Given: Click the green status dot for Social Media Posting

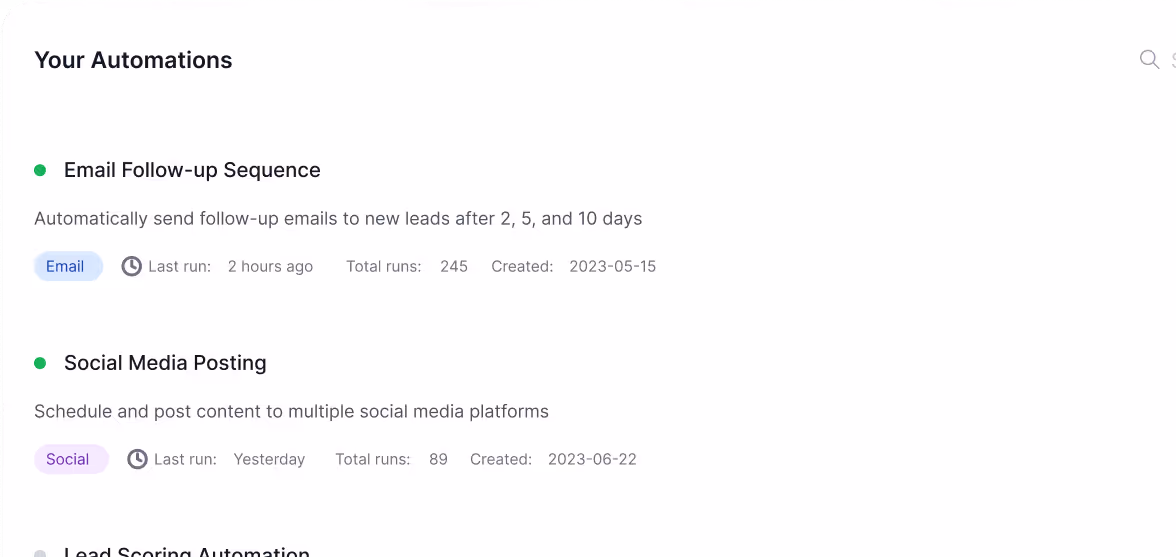Looking at the screenshot, I should (40, 363).
